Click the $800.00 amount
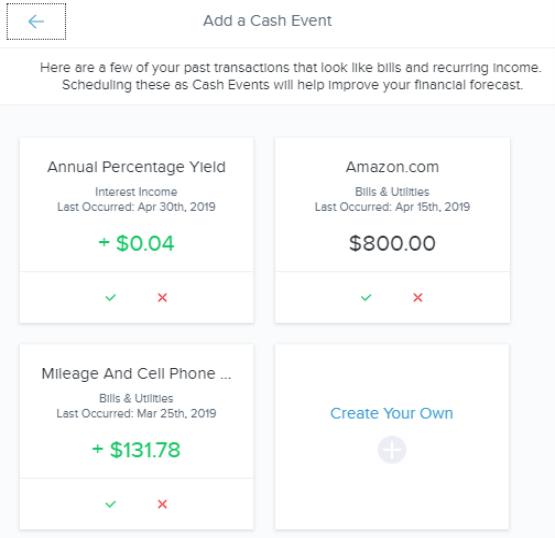The image size is (555, 538). click(392, 244)
